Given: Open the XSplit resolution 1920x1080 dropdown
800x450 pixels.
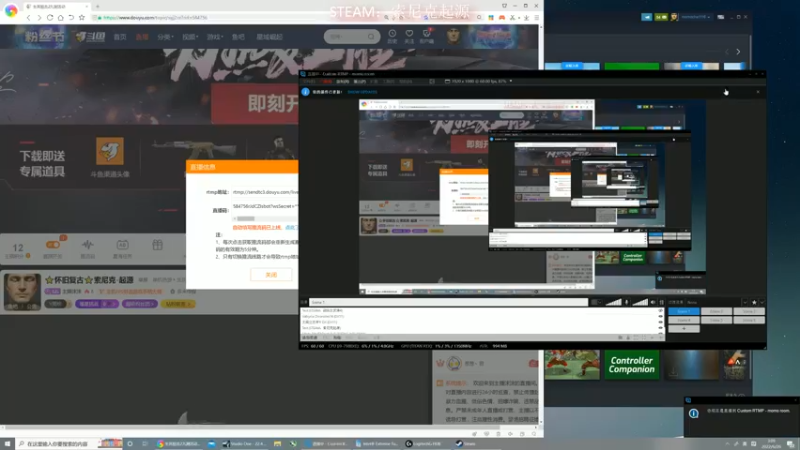Looking at the screenshot, I should (x=479, y=81).
